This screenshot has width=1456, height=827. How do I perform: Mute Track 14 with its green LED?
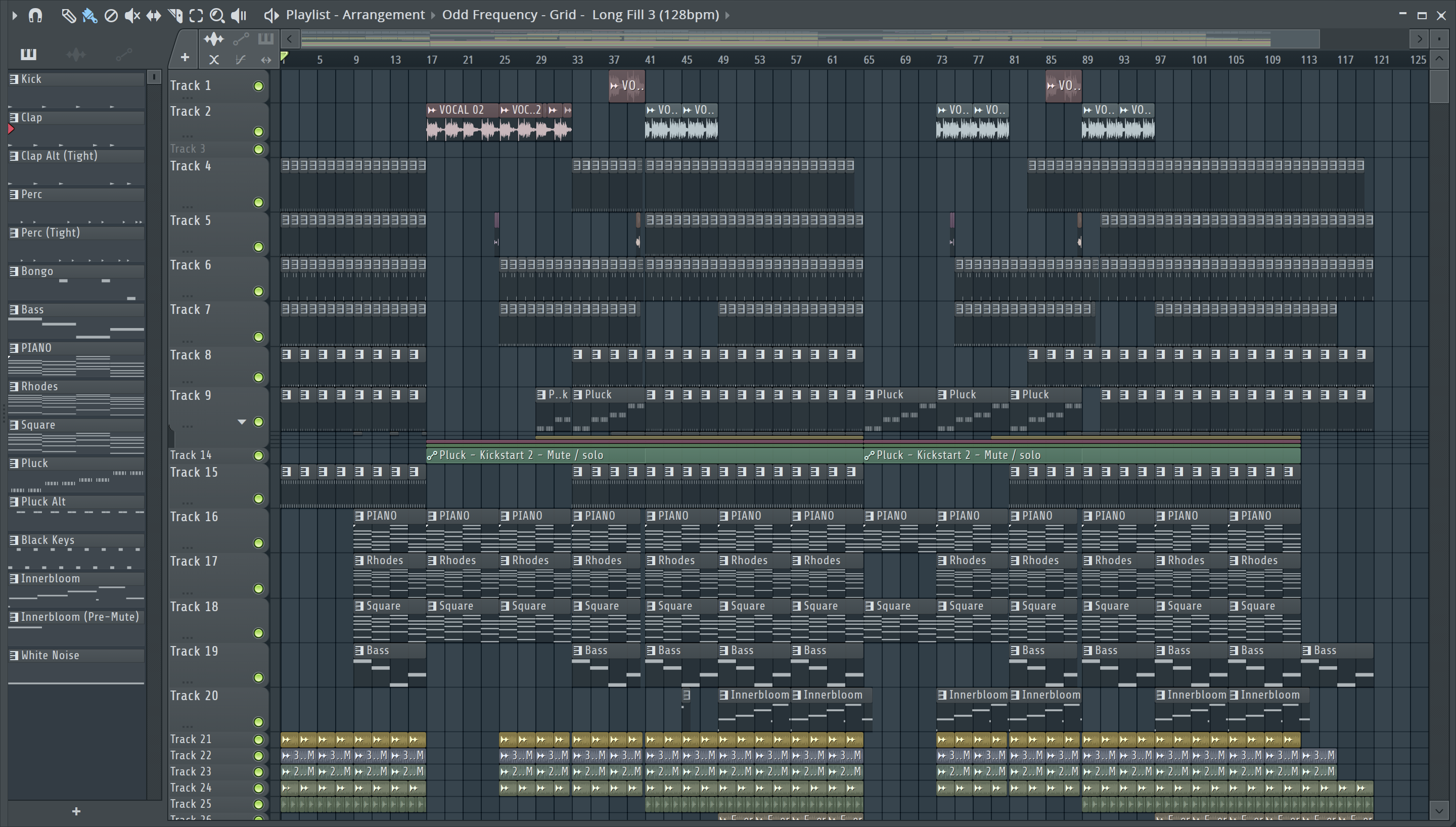coord(258,455)
